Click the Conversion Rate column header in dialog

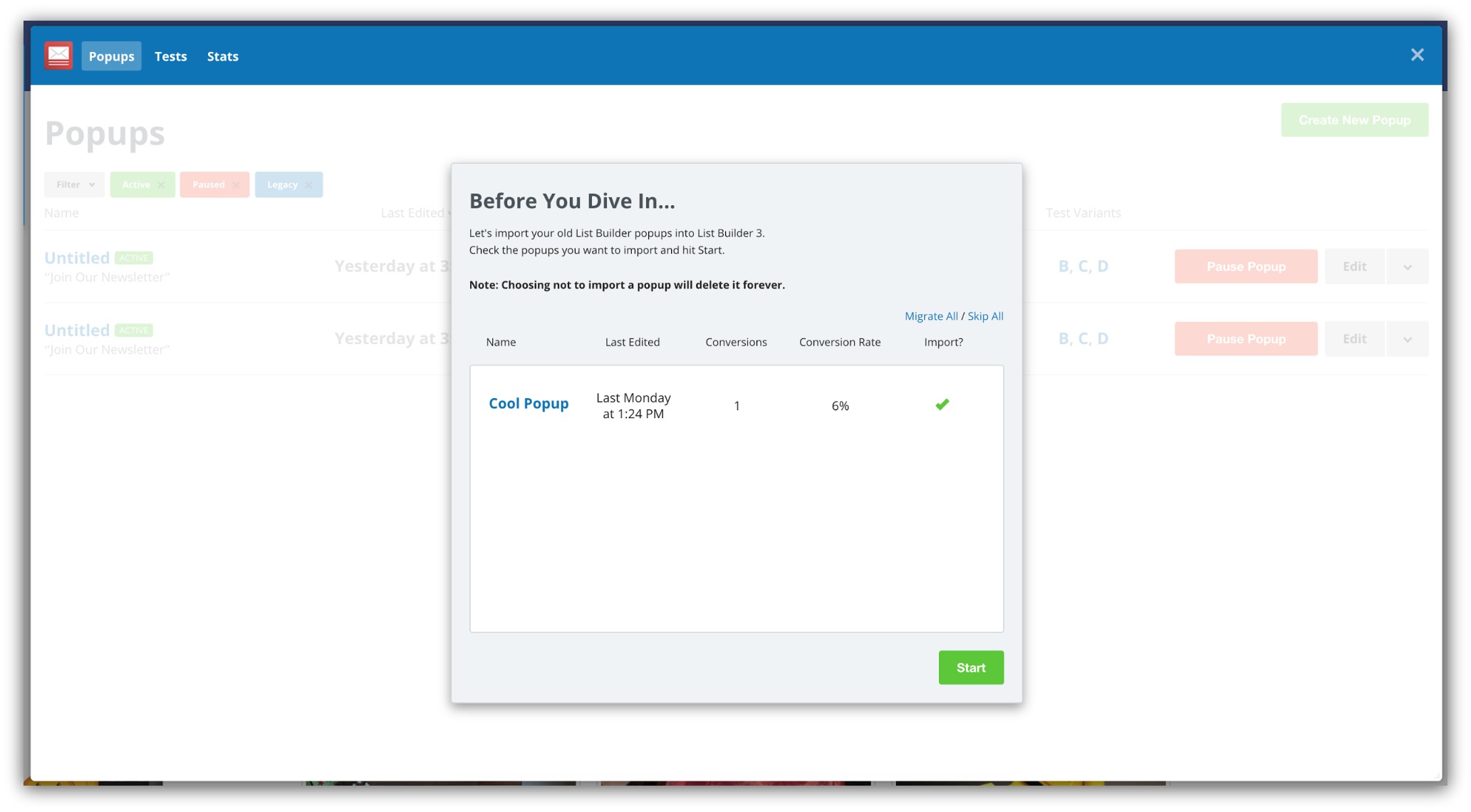840,342
